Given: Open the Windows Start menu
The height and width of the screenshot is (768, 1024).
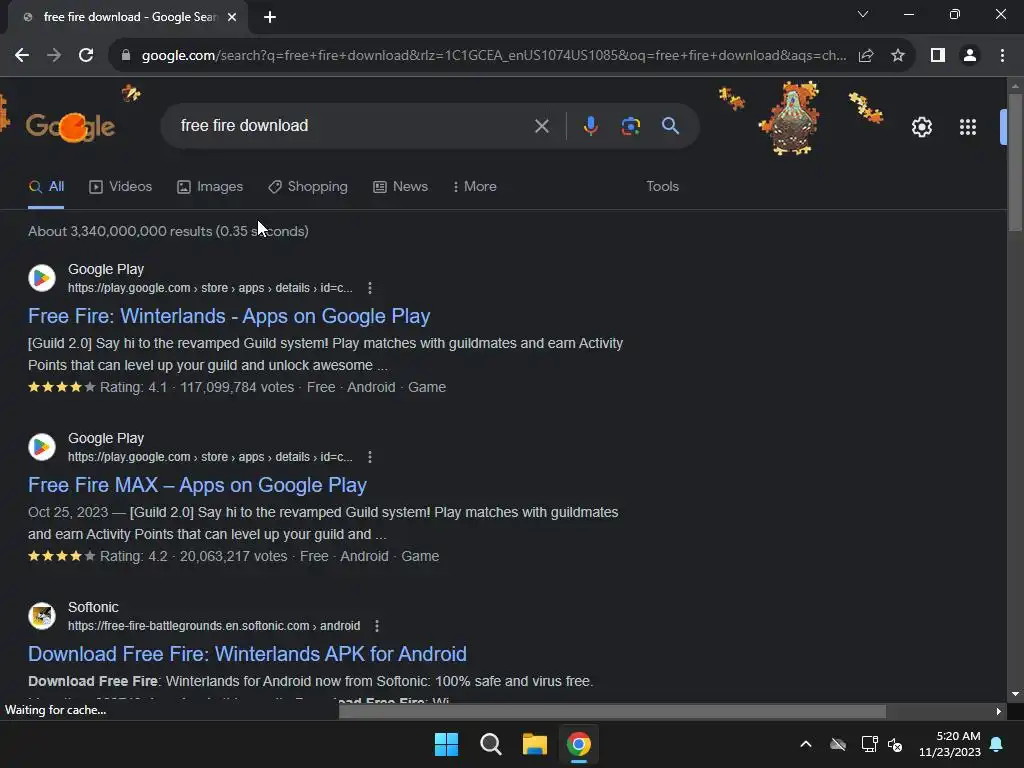Looking at the screenshot, I should tap(447, 744).
